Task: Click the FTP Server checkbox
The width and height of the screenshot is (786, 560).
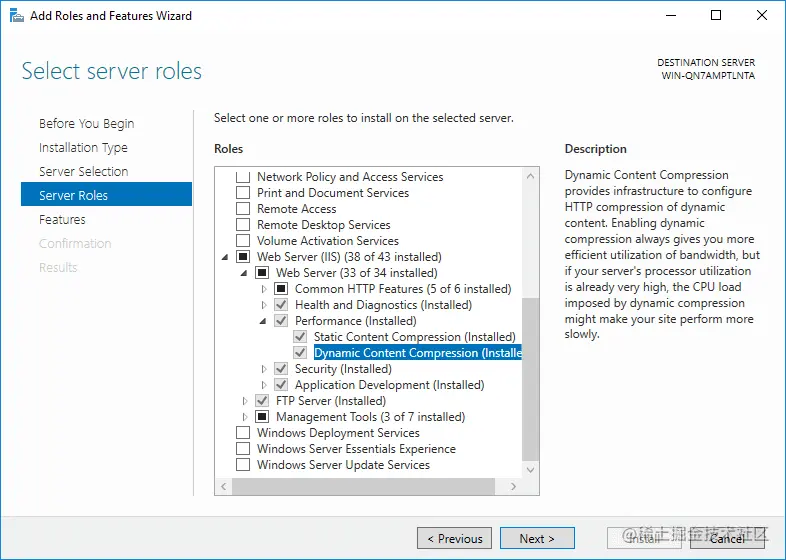Action: (x=262, y=401)
